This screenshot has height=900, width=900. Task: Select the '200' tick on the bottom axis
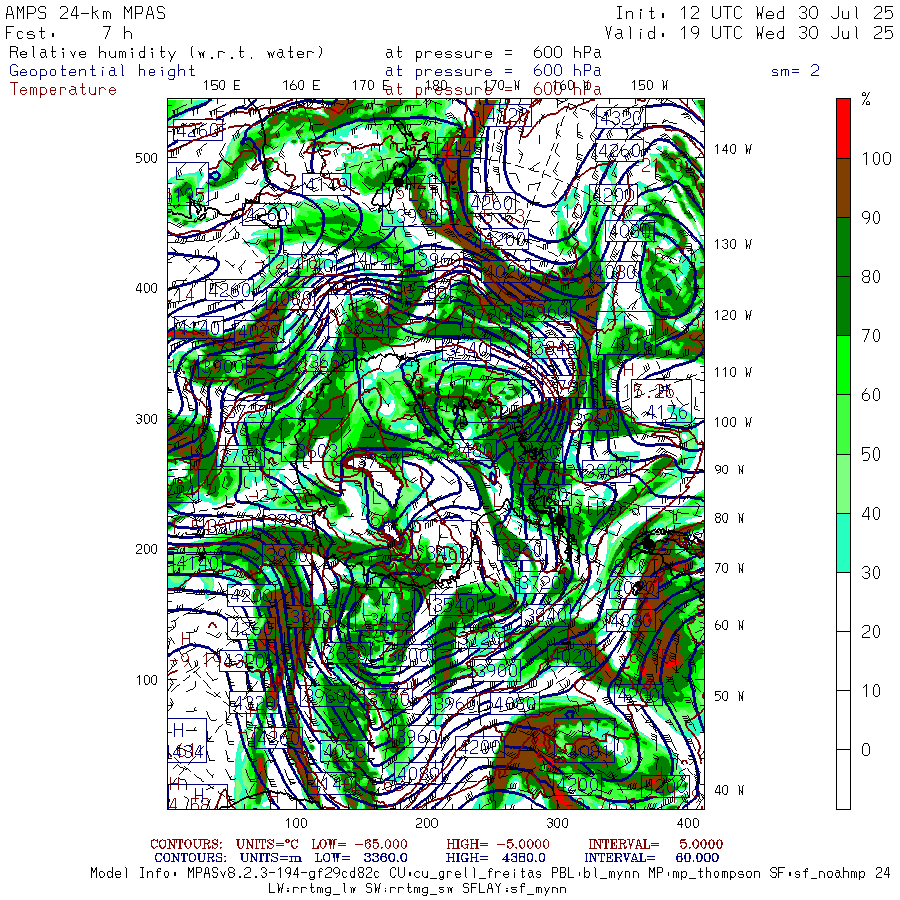click(x=427, y=823)
